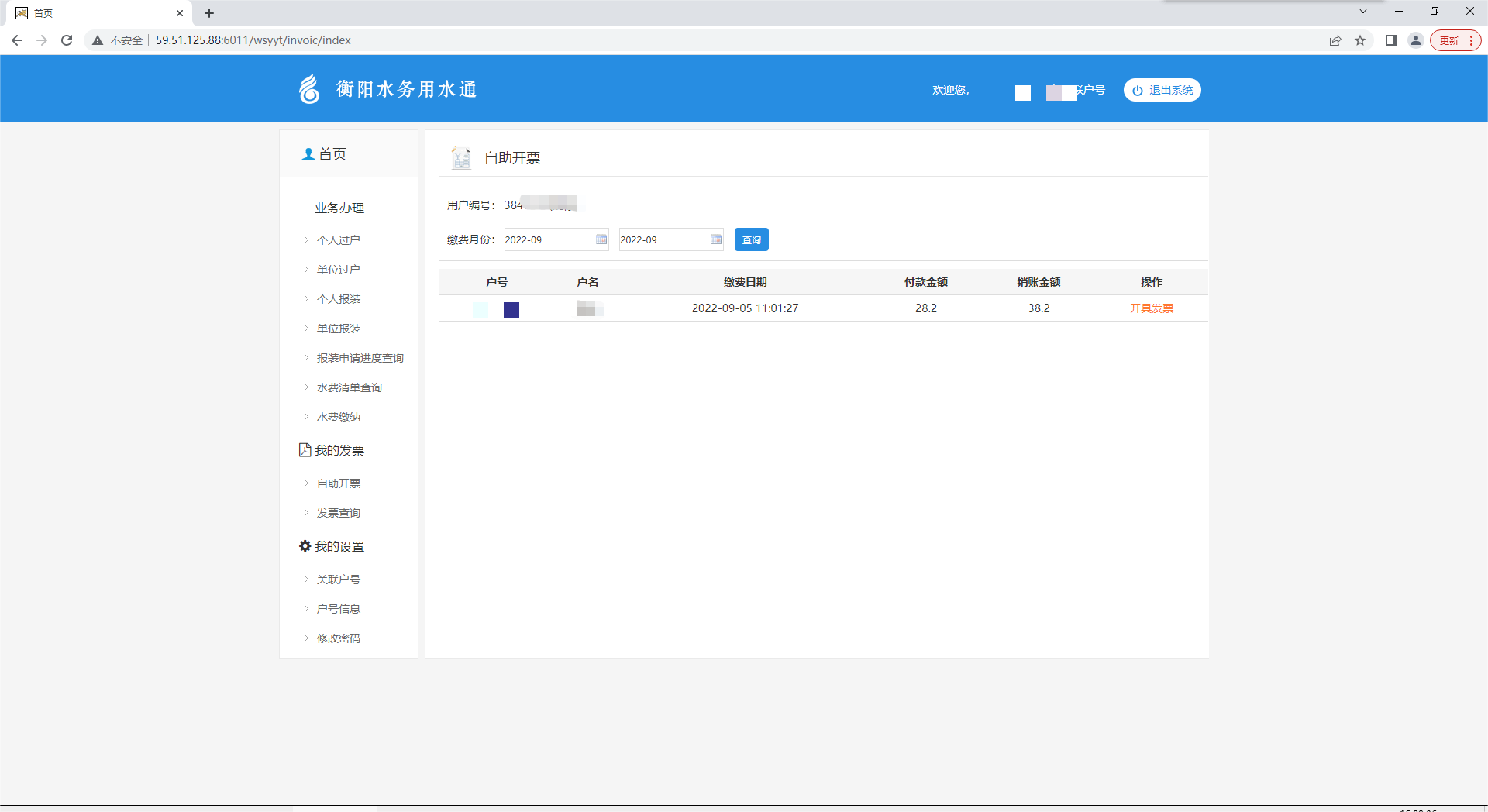Image resolution: width=1488 pixels, height=812 pixels.
Task: Click the share page icon in address bar
Action: (x=1335, y=40)
